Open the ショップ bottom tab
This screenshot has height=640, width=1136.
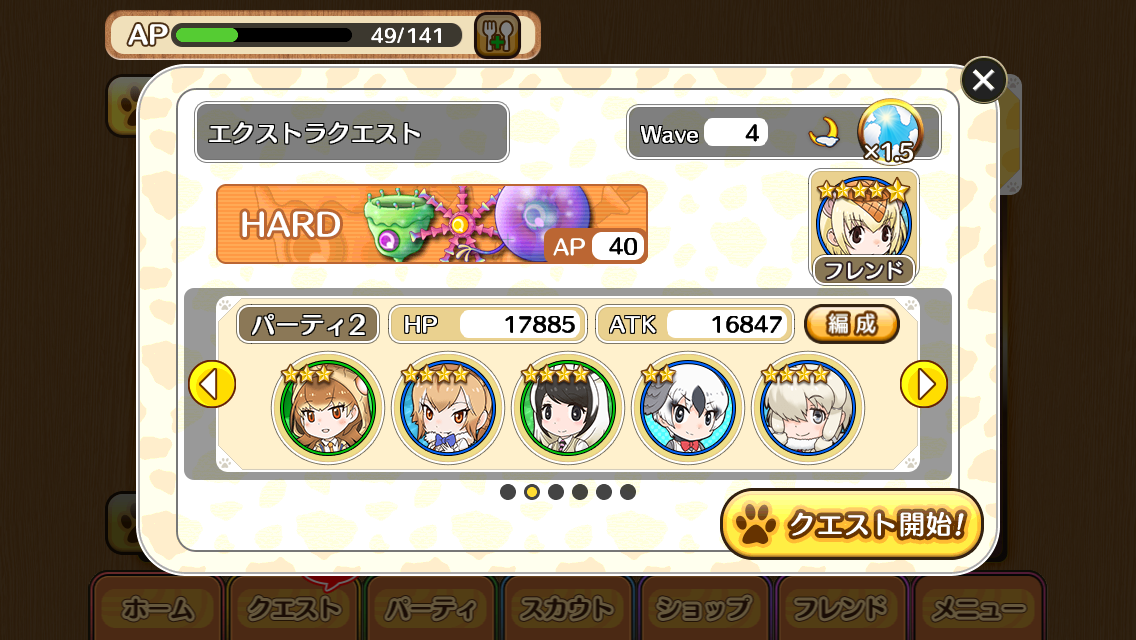pos(703,609)
